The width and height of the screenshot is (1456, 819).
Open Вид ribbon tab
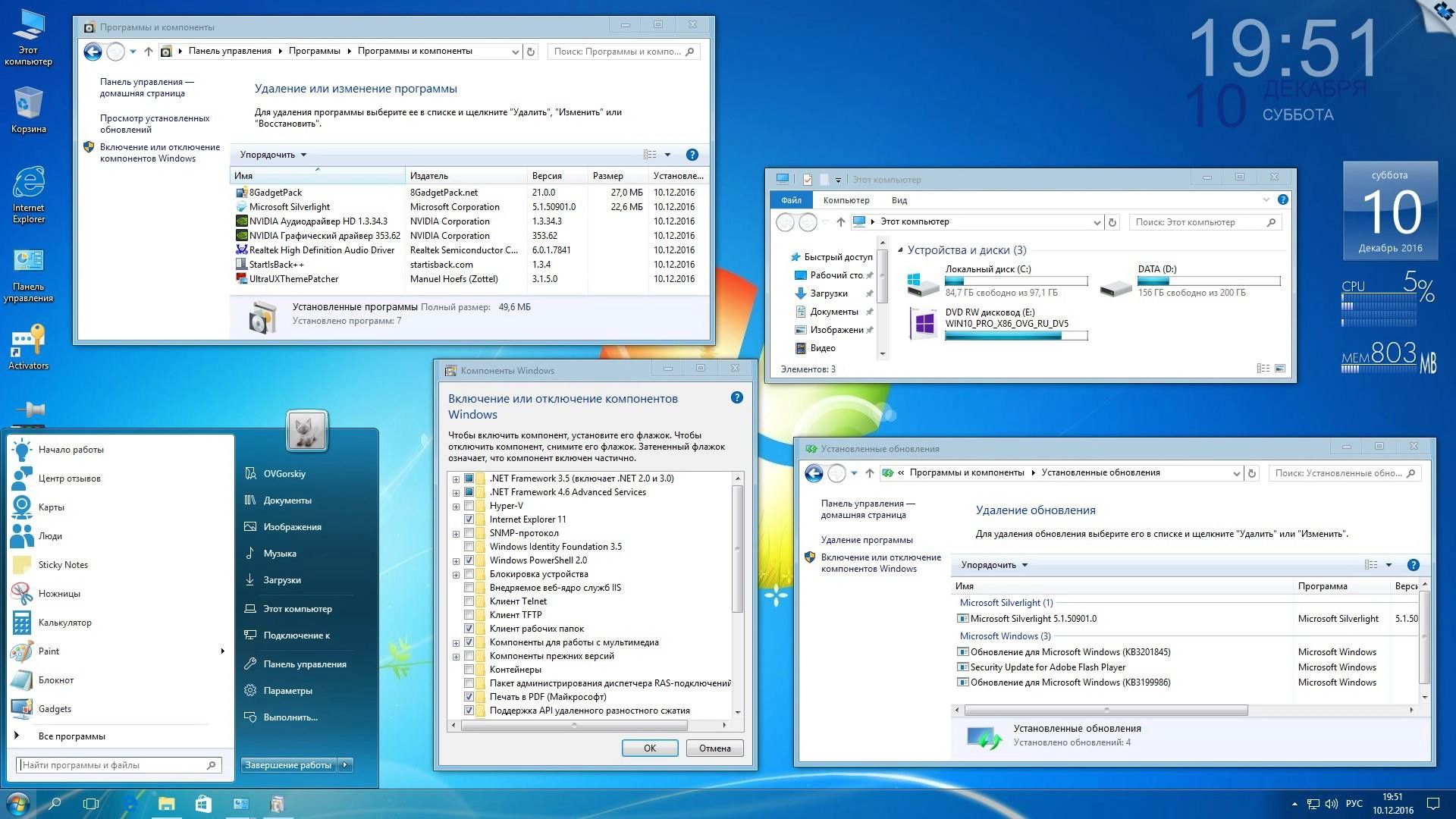pyautogui.click(x=899, y=200)
